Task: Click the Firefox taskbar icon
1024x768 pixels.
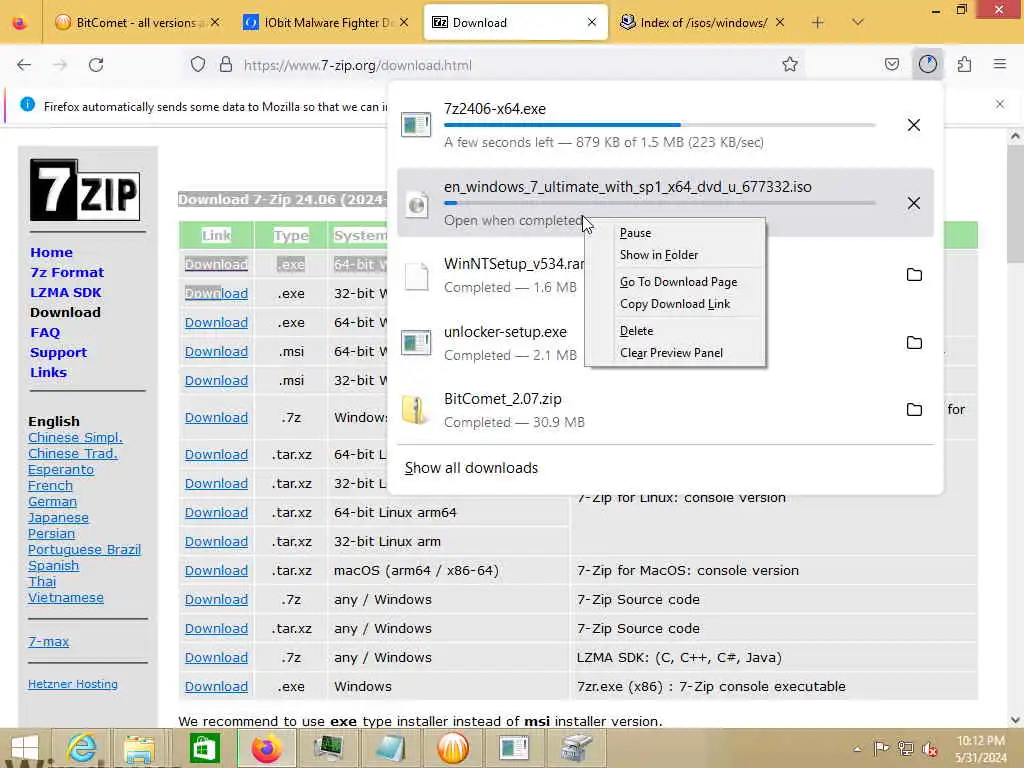Action: pyautogui.click(x=266, y=748)
